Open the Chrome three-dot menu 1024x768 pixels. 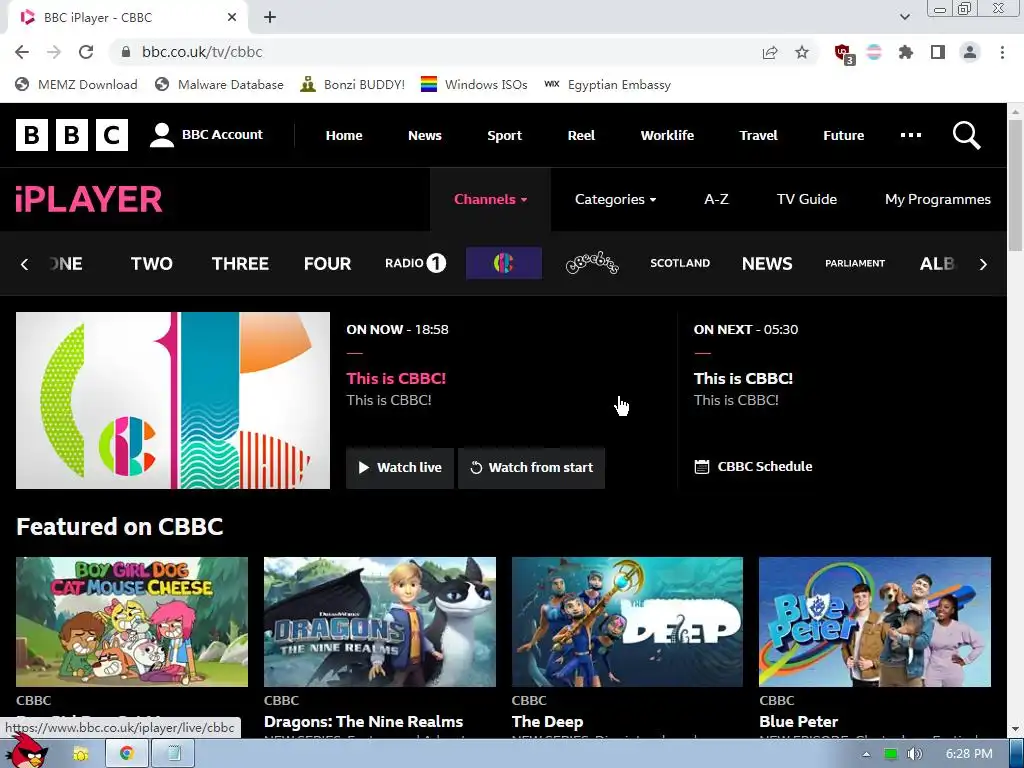1002,52
